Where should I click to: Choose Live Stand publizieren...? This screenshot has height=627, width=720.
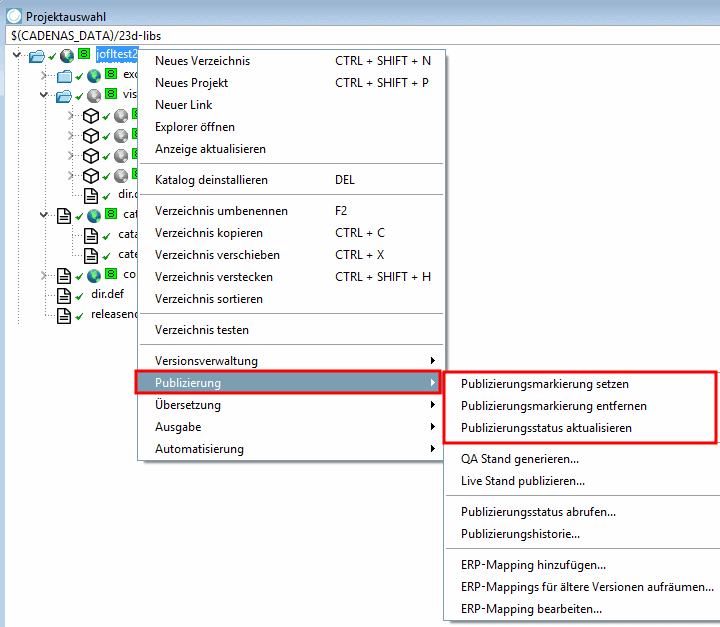[x=523, y=481]
